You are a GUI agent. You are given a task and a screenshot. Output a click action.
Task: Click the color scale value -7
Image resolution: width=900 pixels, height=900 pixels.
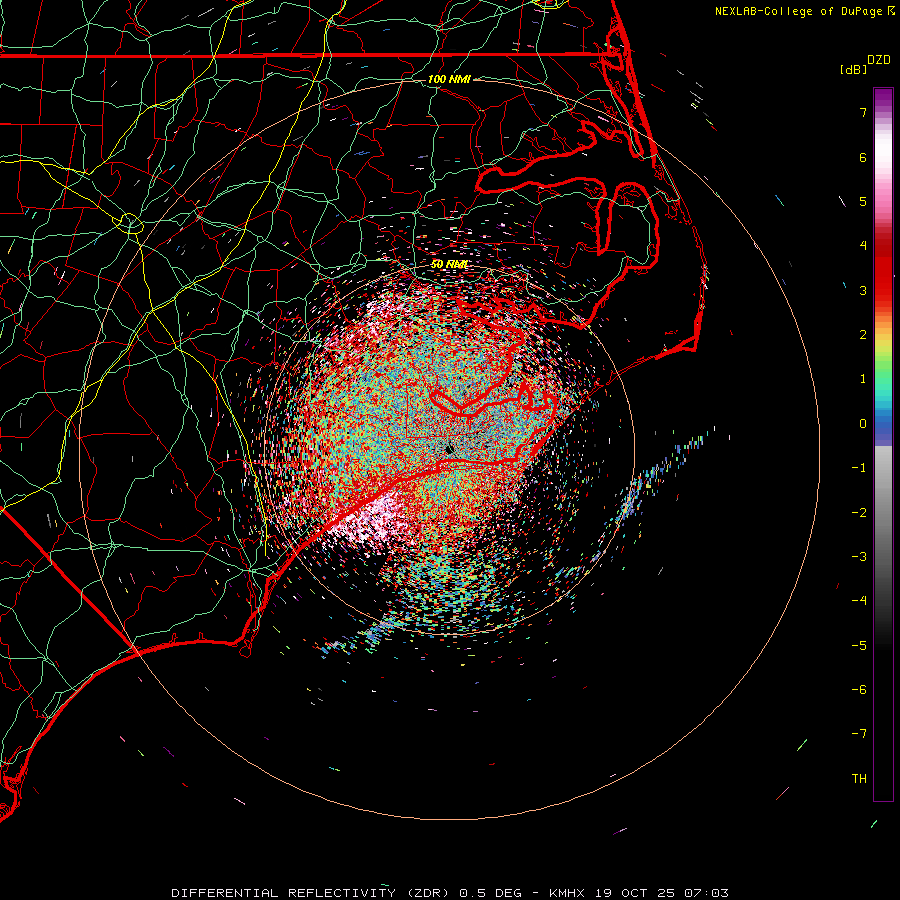pos(859,734)
